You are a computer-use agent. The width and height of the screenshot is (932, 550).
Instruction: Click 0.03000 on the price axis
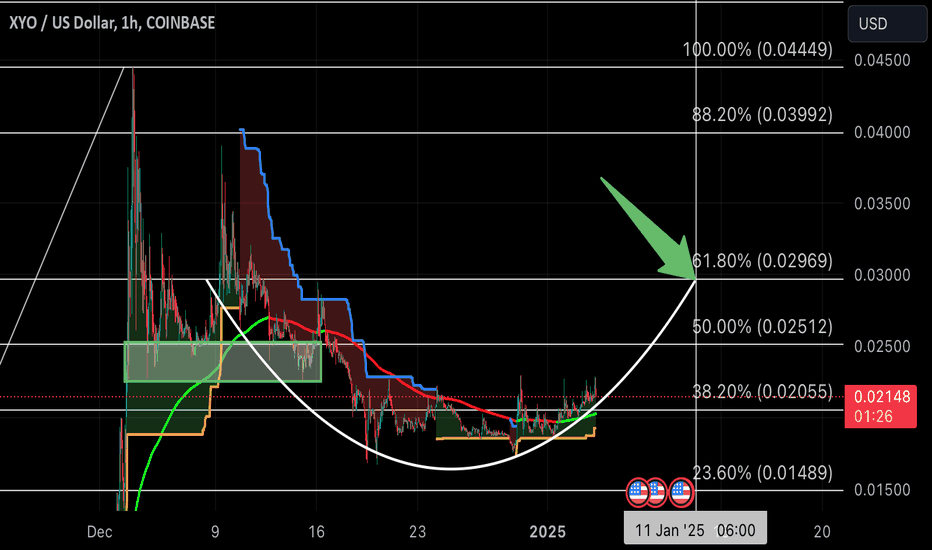pyautogui.click(x=882, y=275)
